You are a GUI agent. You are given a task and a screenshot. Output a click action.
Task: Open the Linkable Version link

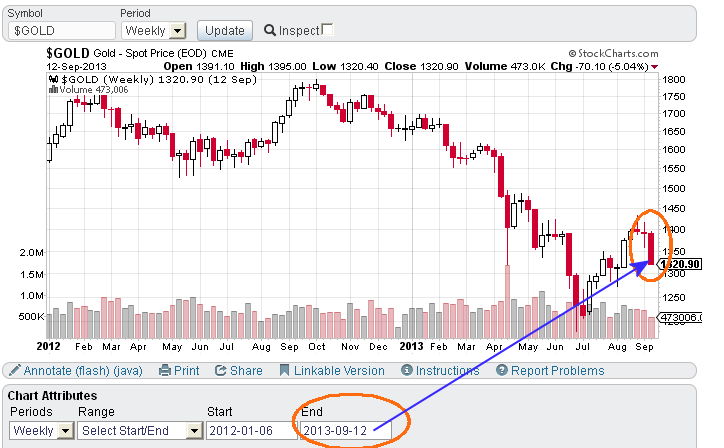[x=339, y=371]
